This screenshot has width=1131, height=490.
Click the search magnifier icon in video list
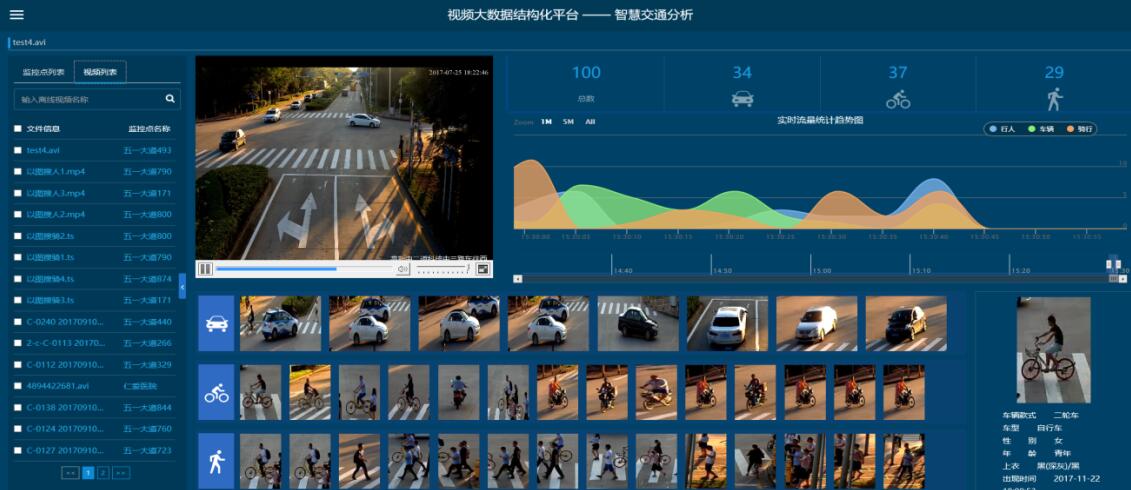click(170, 99)
